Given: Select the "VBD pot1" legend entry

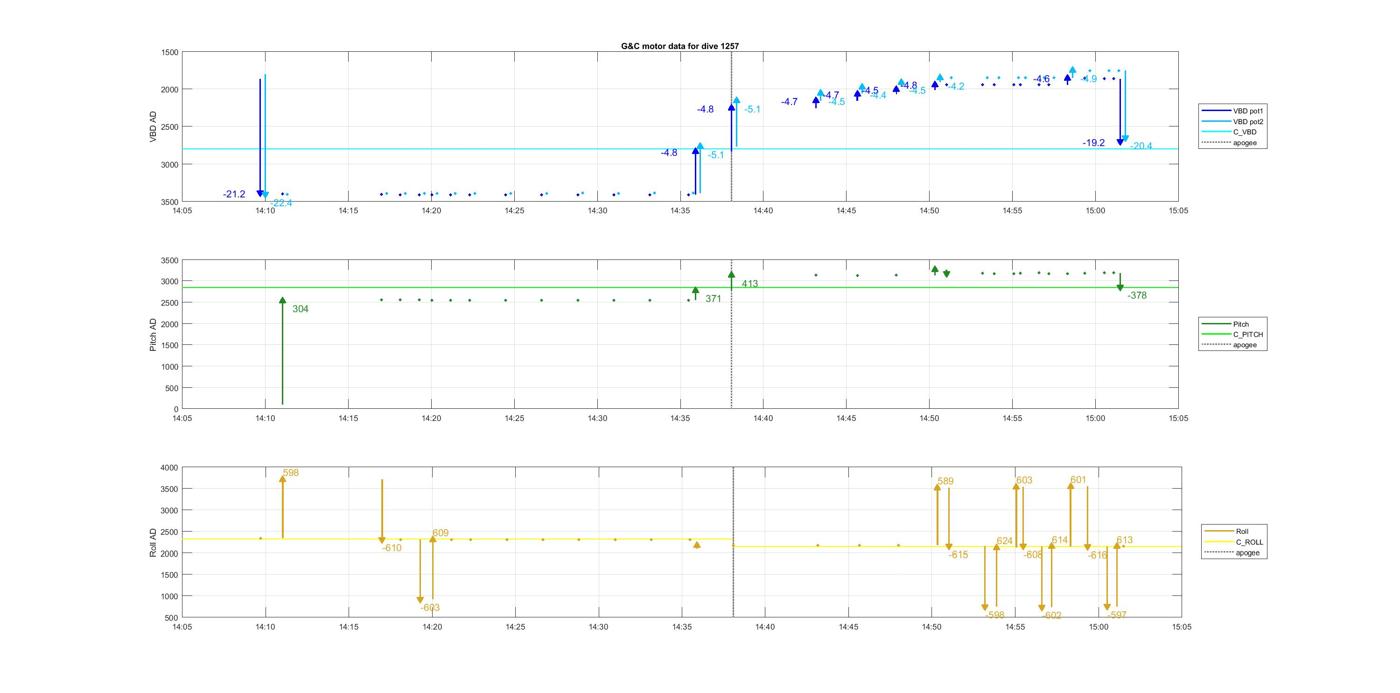Looking at the screenshot, I should tap(1231, 111).
